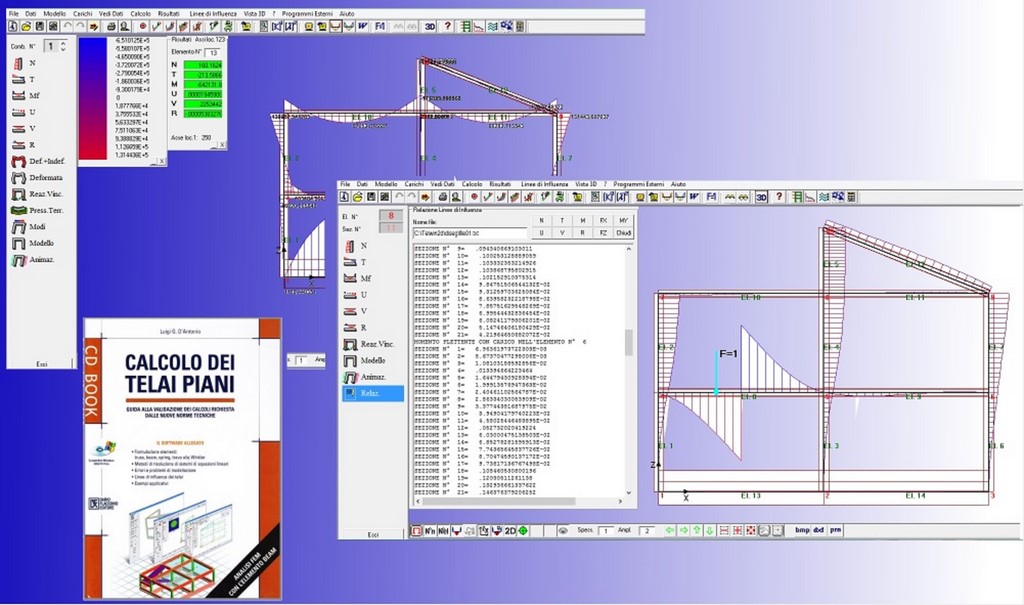This screenshot has width=1024, height=605.
Task: Click the save disk icon in the front window toolbar
Action: (x=372, y=197)
